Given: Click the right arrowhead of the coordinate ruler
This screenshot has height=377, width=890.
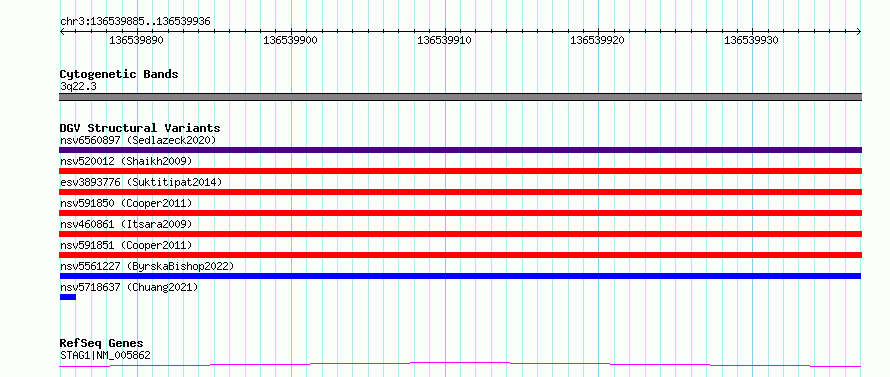Looking at the screenshot, I should click(x=859, y=32).
